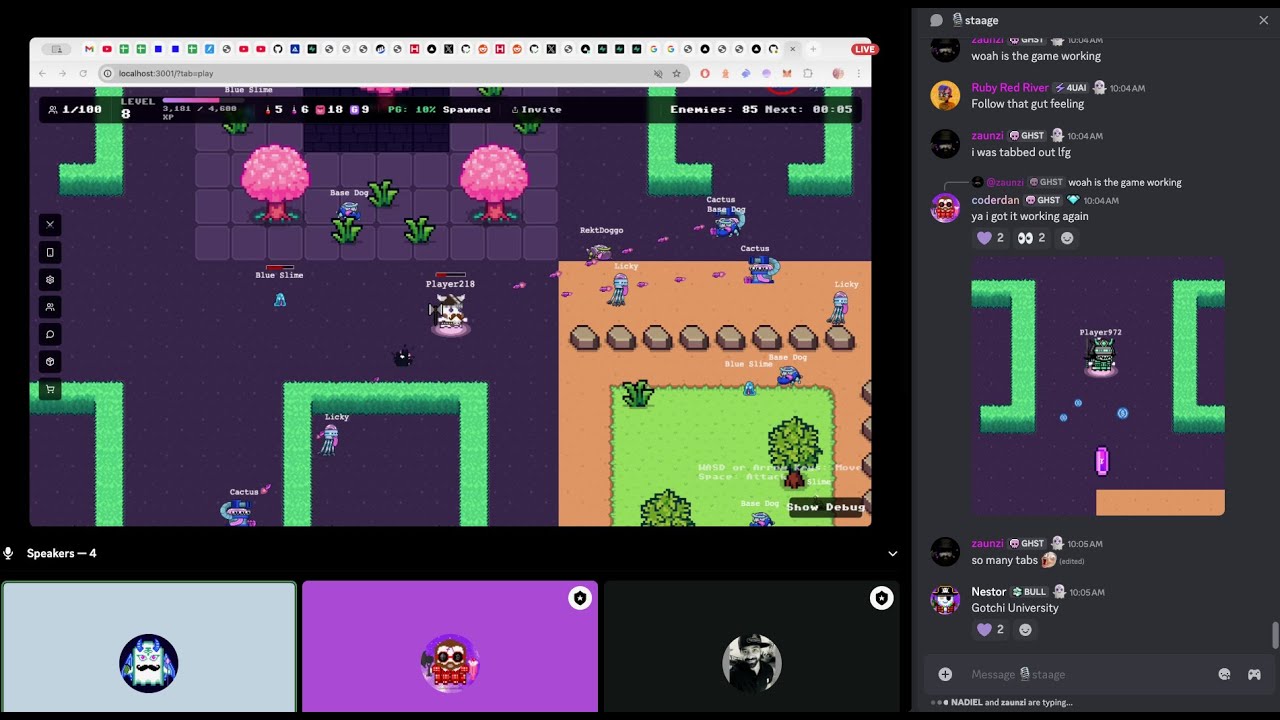This screenshot has height=720, width=1280.
Task: Switch to the first GitHub browser tab
Action: pyautogui.click(x=278, y=49)
